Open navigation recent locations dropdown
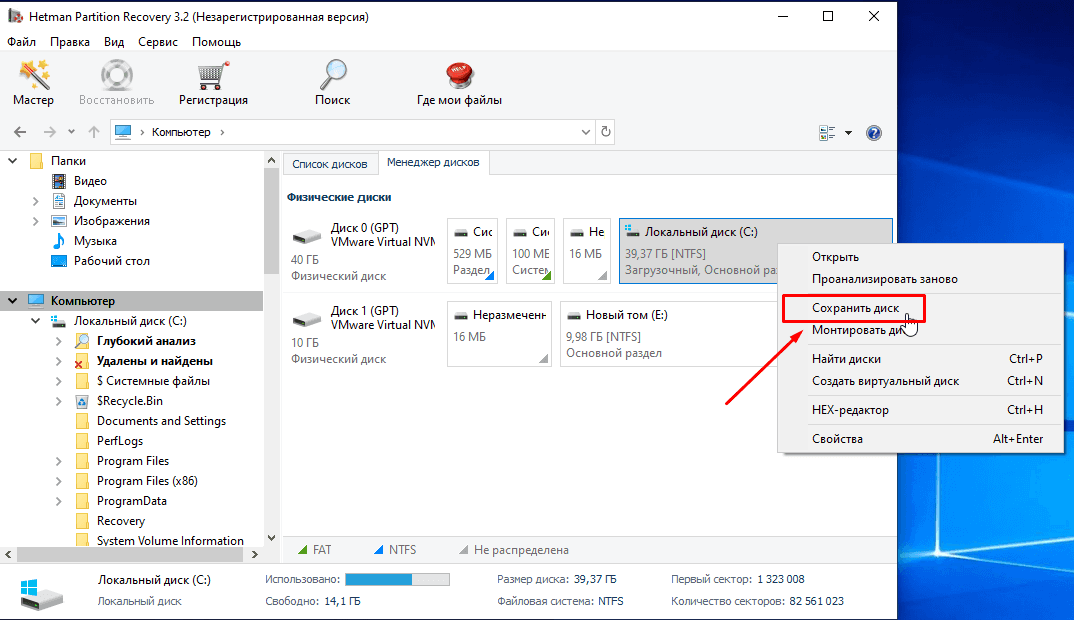The height and width of the screenshot is (620, 1074). click(x=71, y=132)
